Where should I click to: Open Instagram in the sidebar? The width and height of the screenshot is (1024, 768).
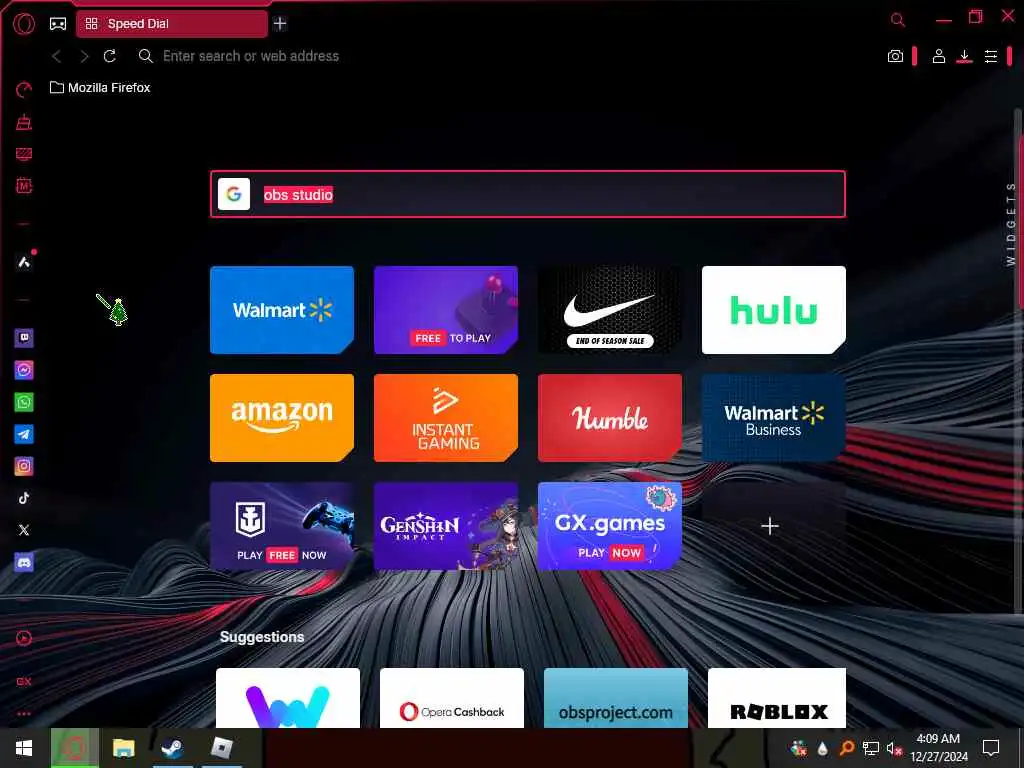pyautogui.click(x=24, y=466)
